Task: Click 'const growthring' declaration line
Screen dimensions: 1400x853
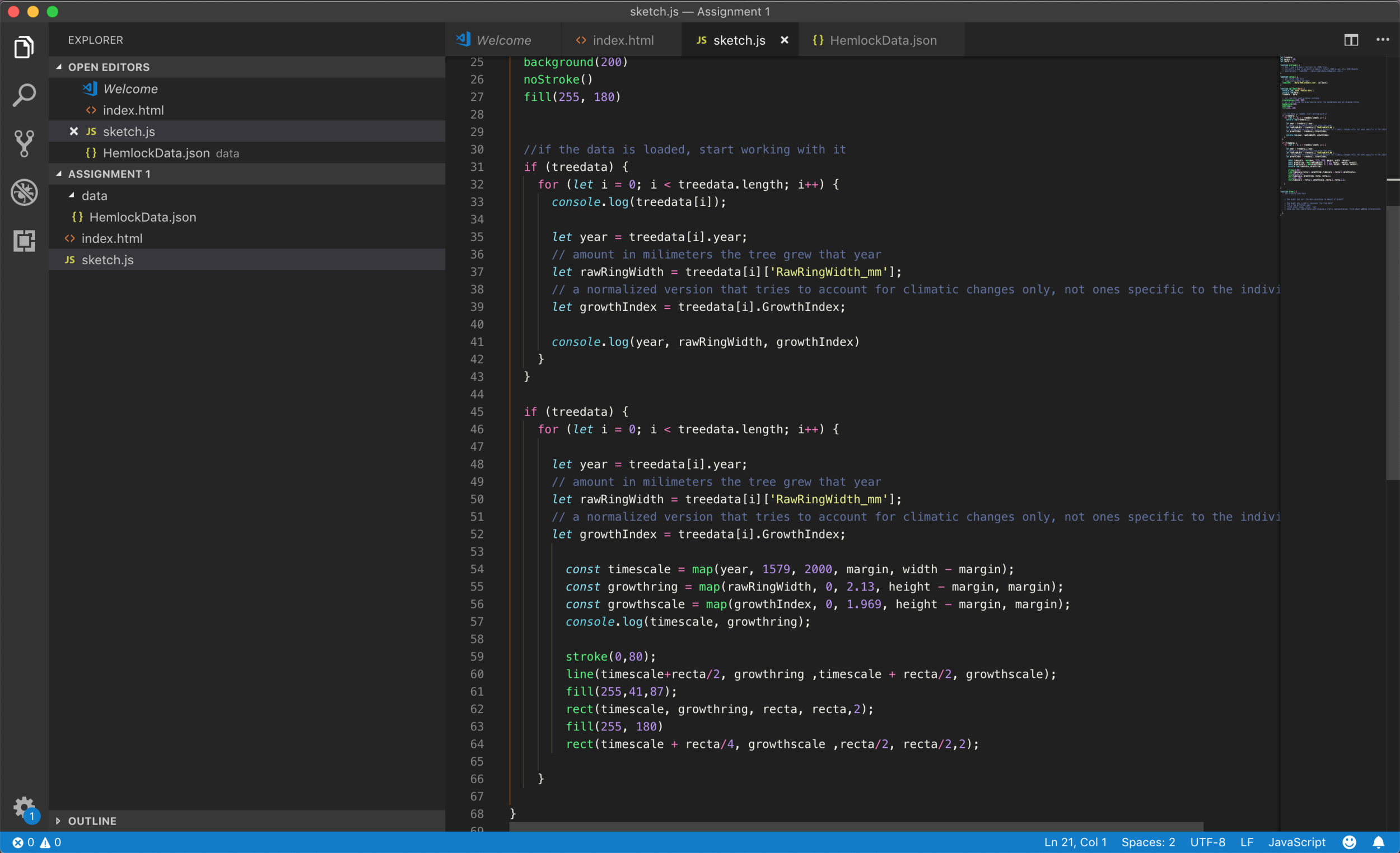Action: (x=814, y=587)
